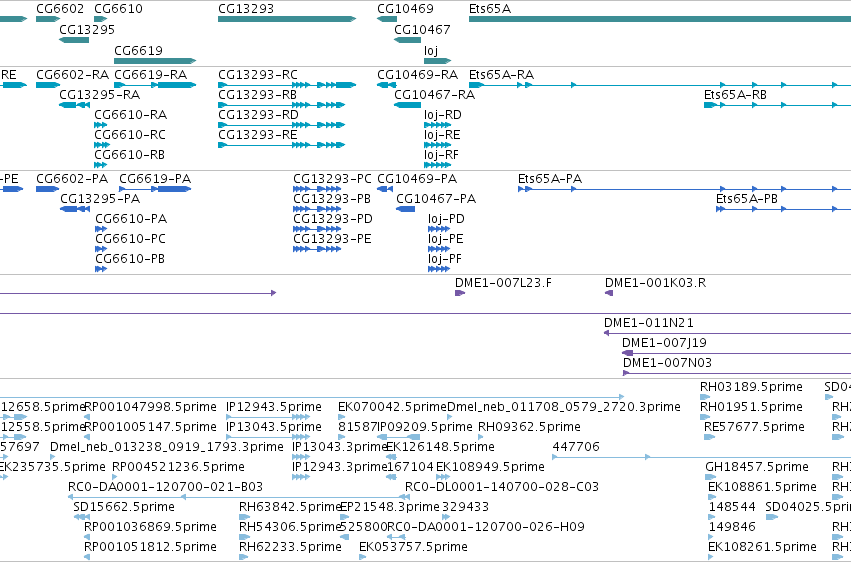The width and height of the screenshot is (851, 562).
Task: Click the CG6602 gene label in top track
Action: point(60,9)
